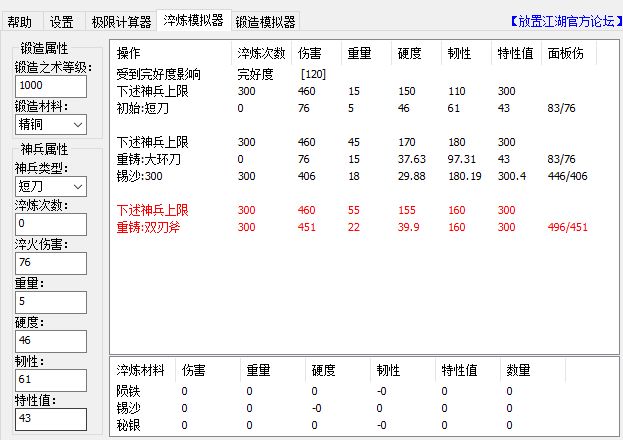Screen dimensions: 623x440
Task: Expand the 锻造材料 dropdown showing 精铜
Action: (51, 124)
